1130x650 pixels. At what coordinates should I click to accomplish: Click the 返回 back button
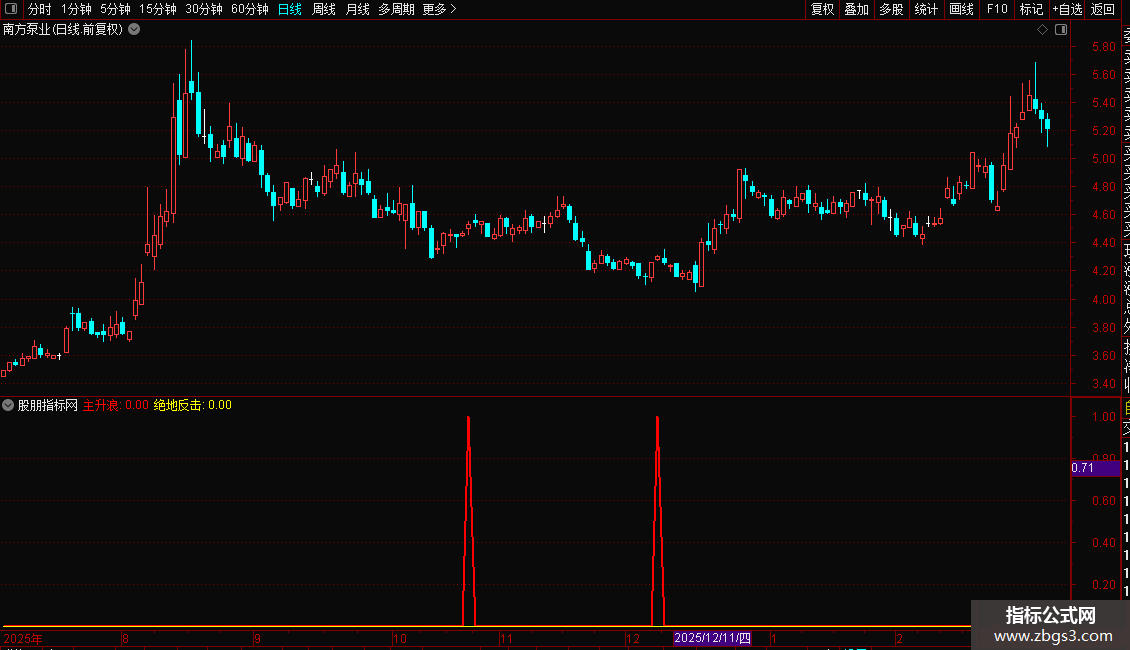[x=1103, y=9]
